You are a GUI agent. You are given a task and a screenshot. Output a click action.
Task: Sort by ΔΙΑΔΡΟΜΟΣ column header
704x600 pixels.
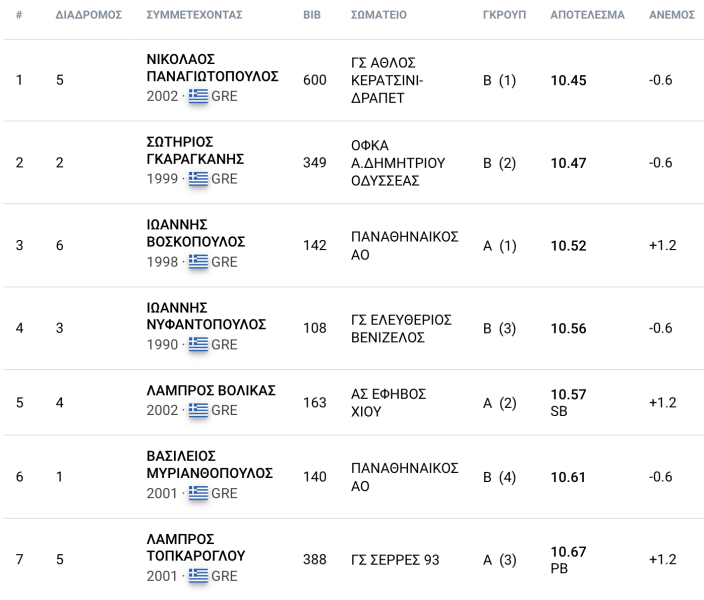pos(89,16)
